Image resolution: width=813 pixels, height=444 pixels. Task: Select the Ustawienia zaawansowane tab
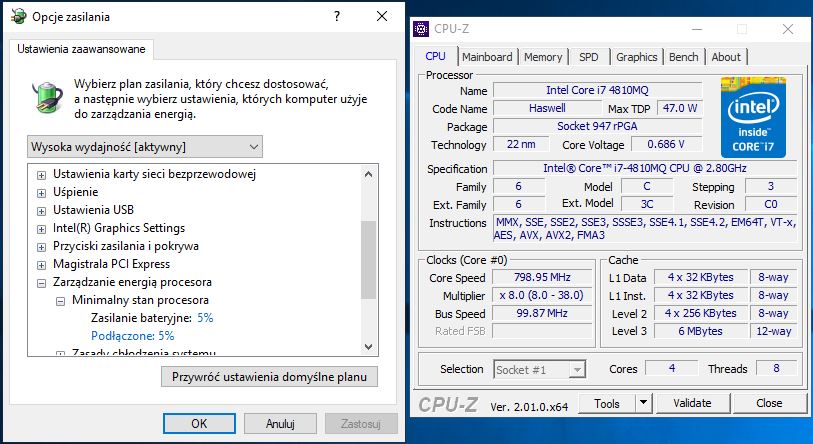pyautogui.click(x=81, y=49)
